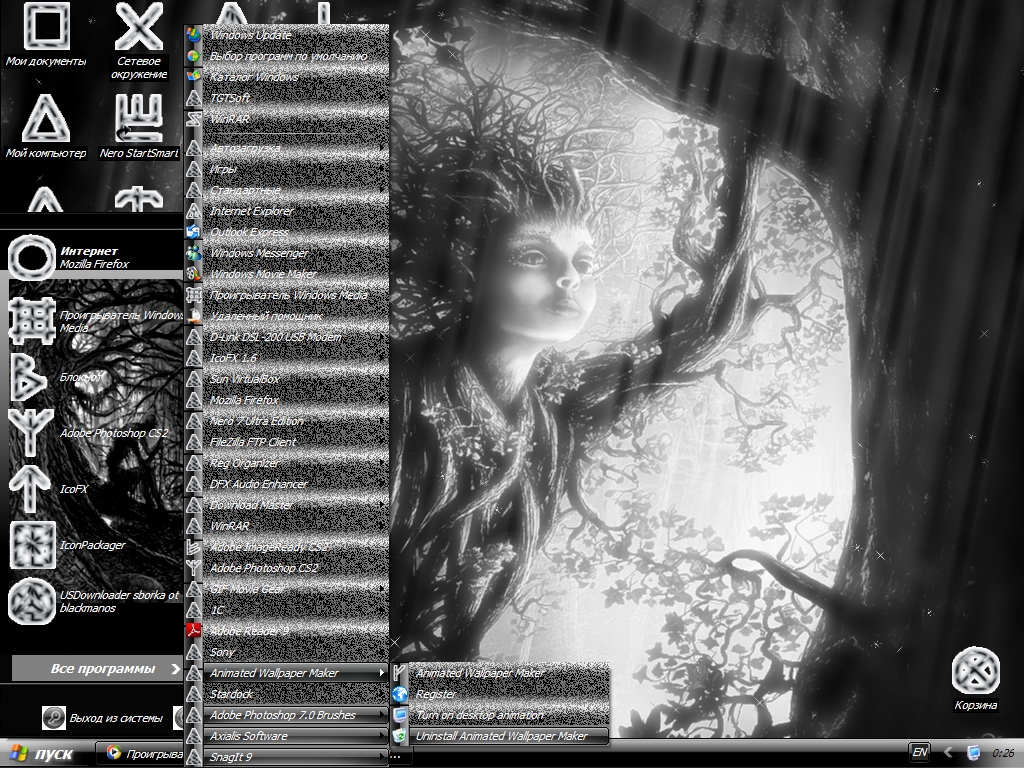Click the Uninstall Animated Wallpaper Maker icon
This screenshot has height=768, width=1024.
click(400, 736)
